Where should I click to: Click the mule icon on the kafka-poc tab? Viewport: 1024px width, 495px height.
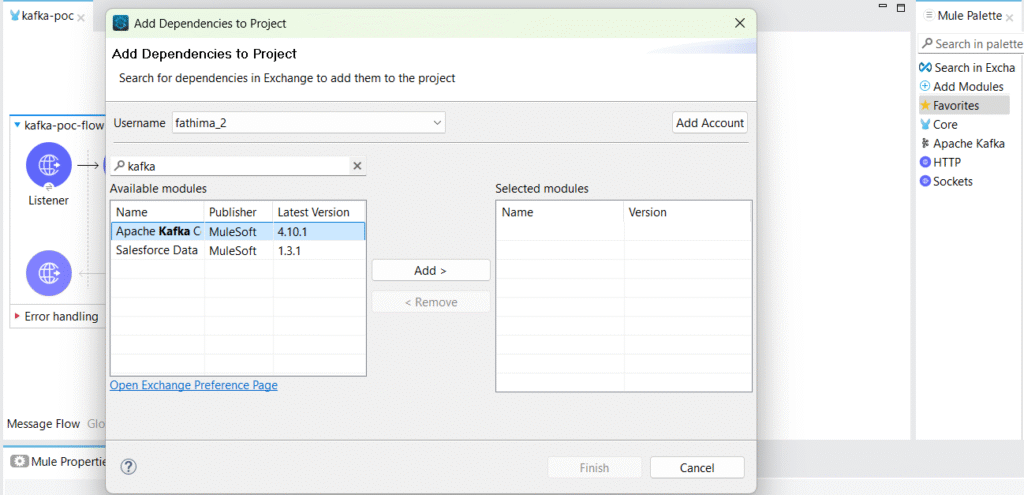[14, 16]
